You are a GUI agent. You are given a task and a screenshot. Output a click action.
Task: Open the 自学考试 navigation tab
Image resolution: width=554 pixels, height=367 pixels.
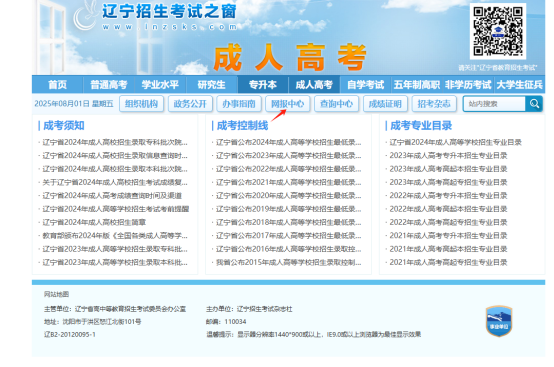pos(365,85)
